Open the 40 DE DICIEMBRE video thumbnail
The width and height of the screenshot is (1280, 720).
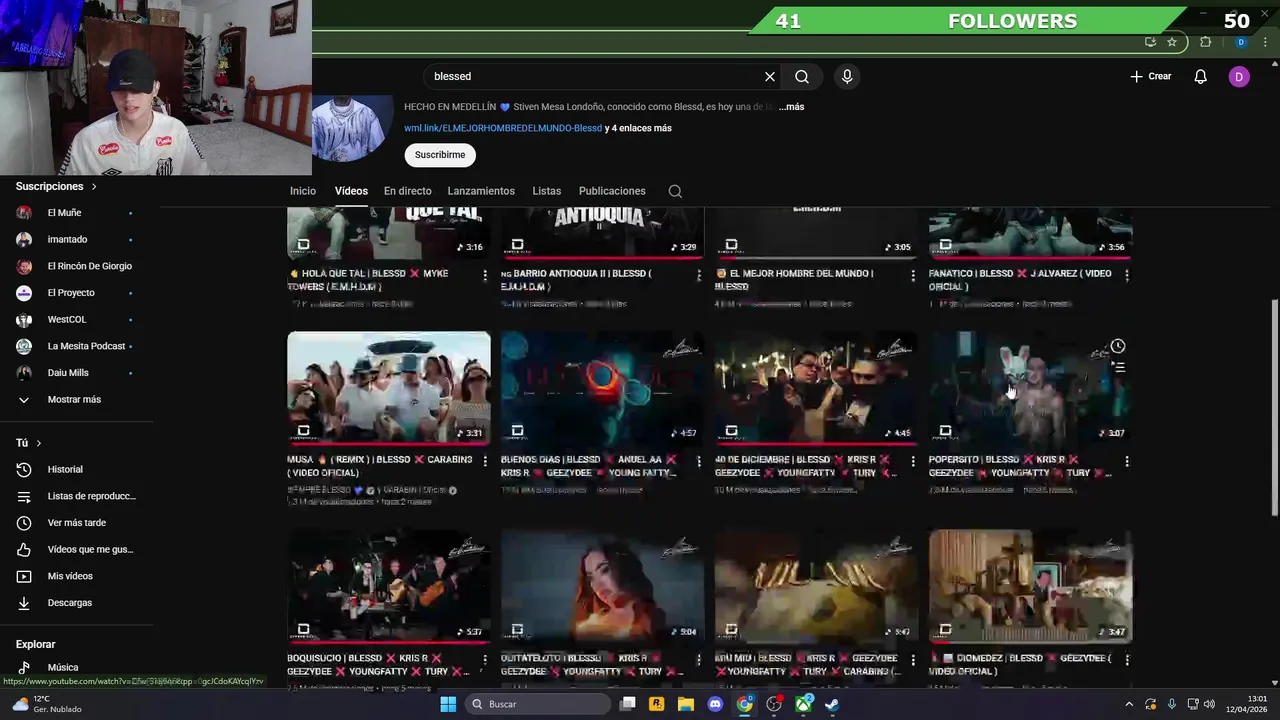point(817,388)
